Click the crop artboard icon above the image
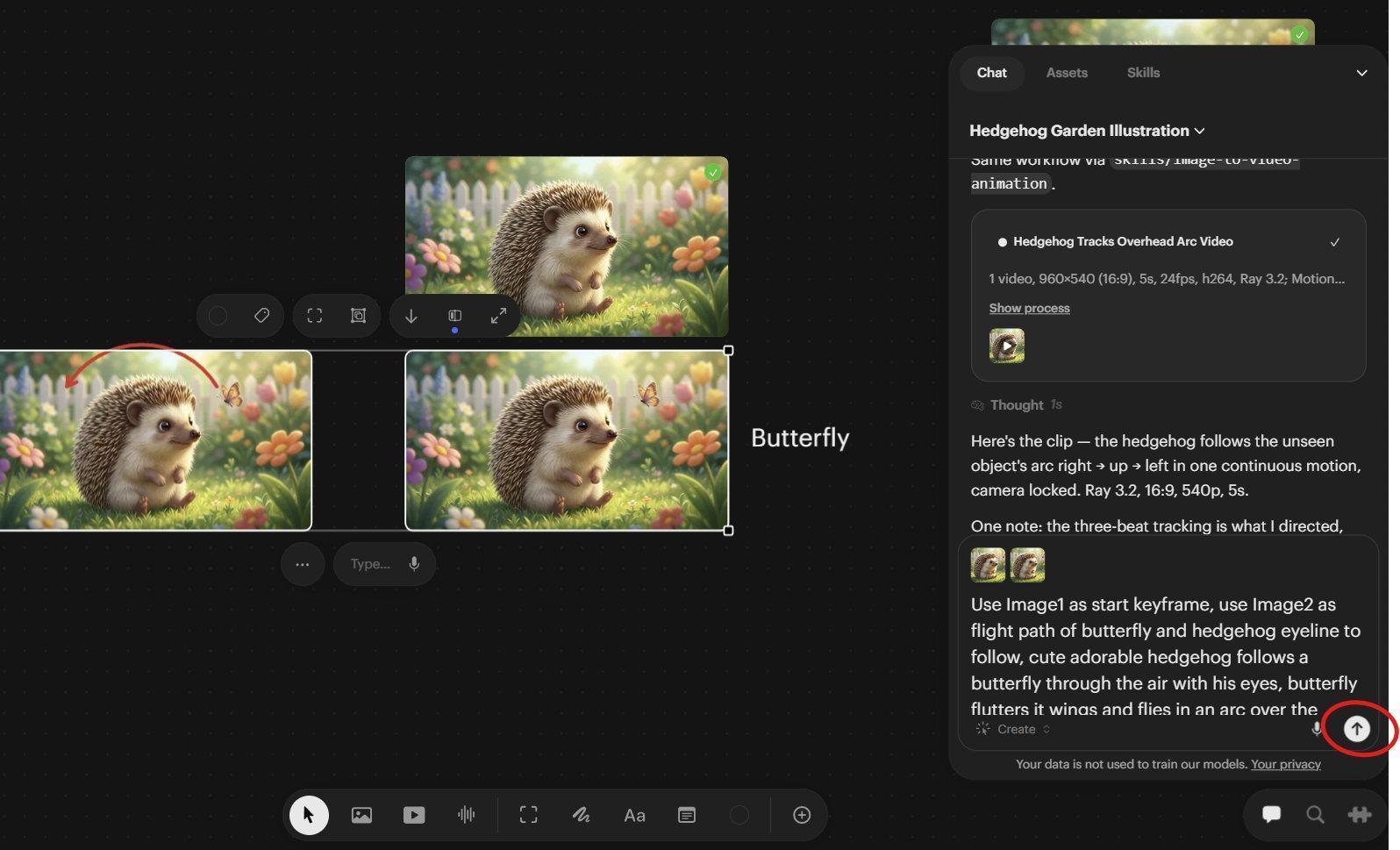Screen dimensions: 1400x850 [358, 316]
